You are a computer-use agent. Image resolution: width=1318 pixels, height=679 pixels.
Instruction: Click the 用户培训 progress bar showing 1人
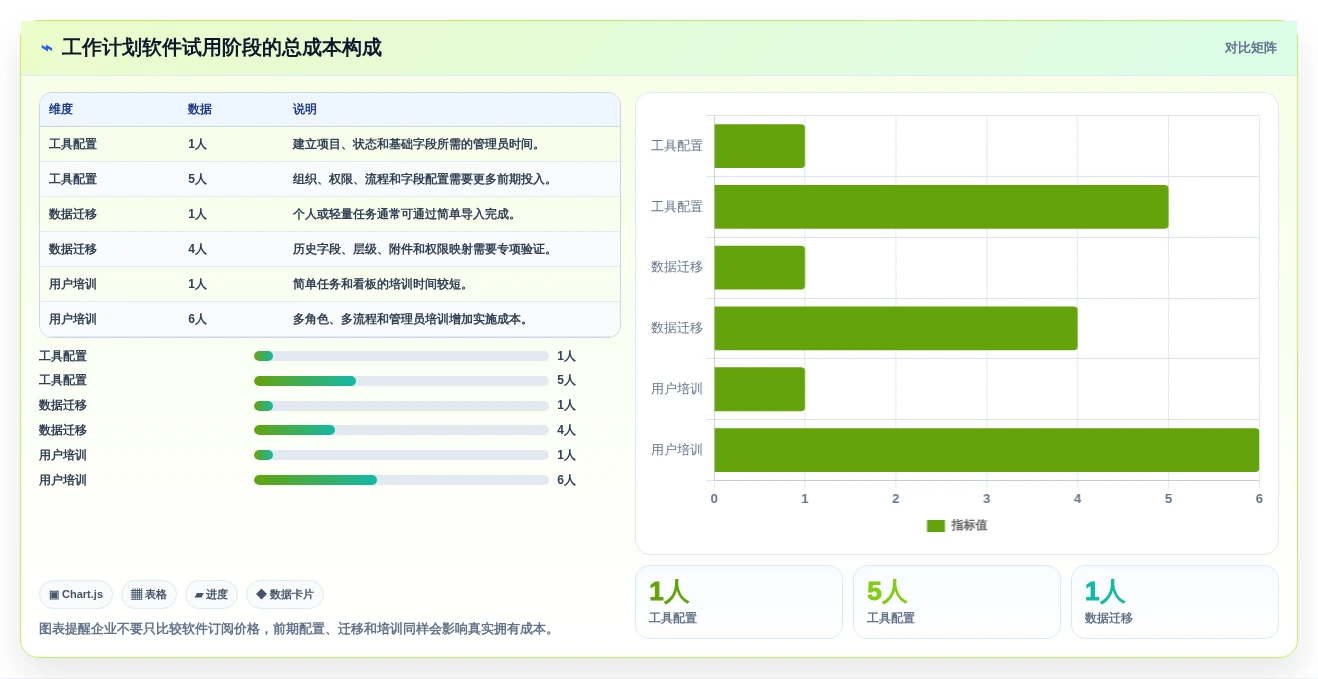pyautogui.click(x=401, y=456)
